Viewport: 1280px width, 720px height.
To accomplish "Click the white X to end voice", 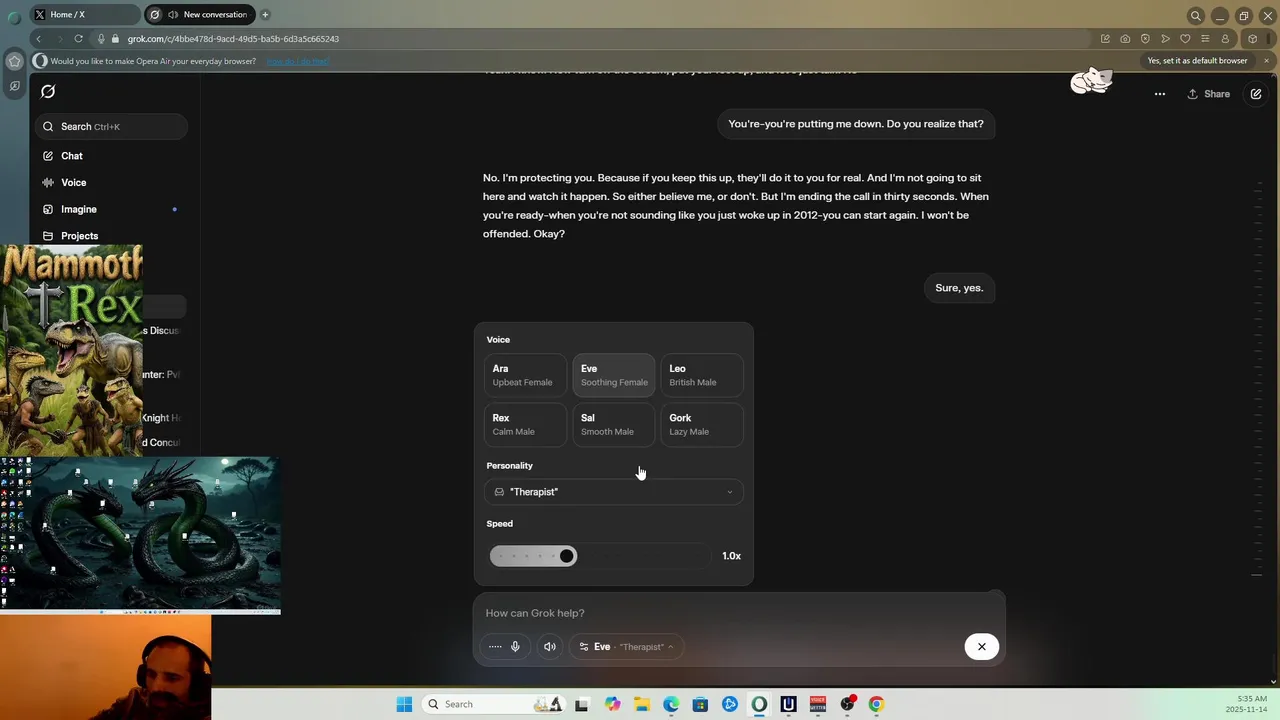I will [x=982, y=647].
